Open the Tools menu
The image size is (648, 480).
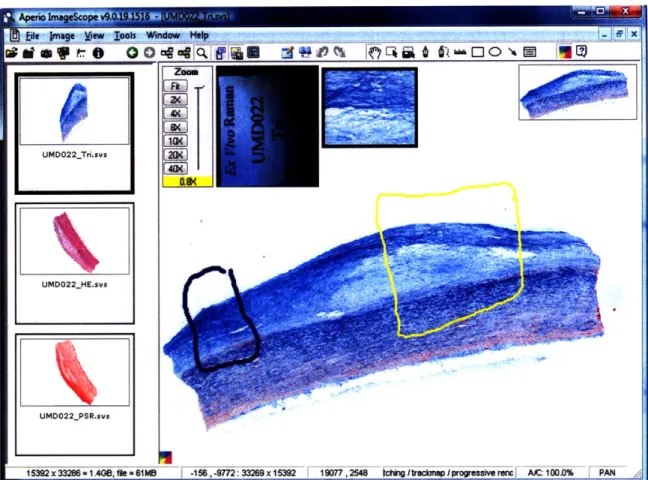click(125, 36)
